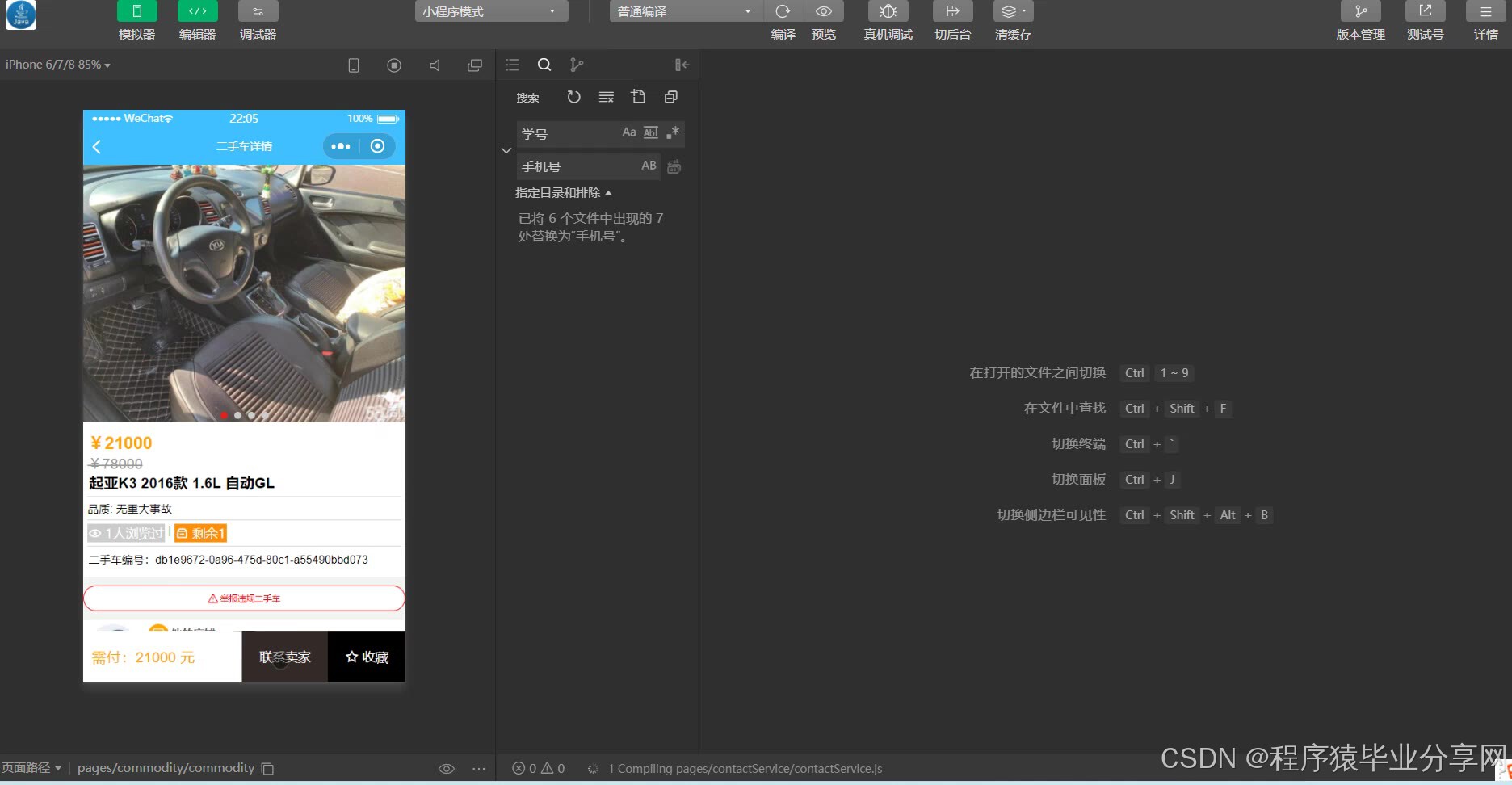Click the simulator record button icon
1512x785 pixels.
[394, 65]
